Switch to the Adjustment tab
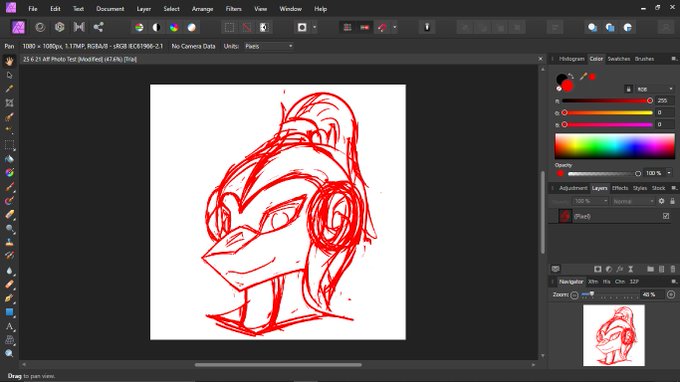The height and width of the screenshot is (382, 680). [573, 188]
